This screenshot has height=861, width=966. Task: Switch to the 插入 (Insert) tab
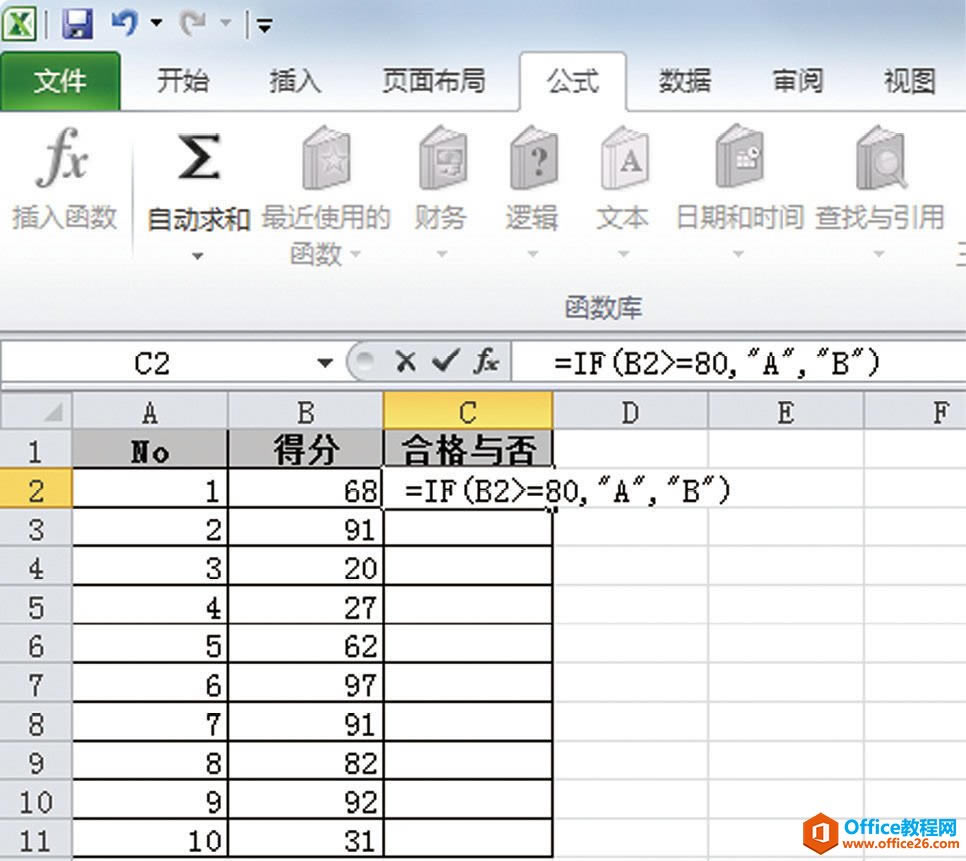pos(295,81)
